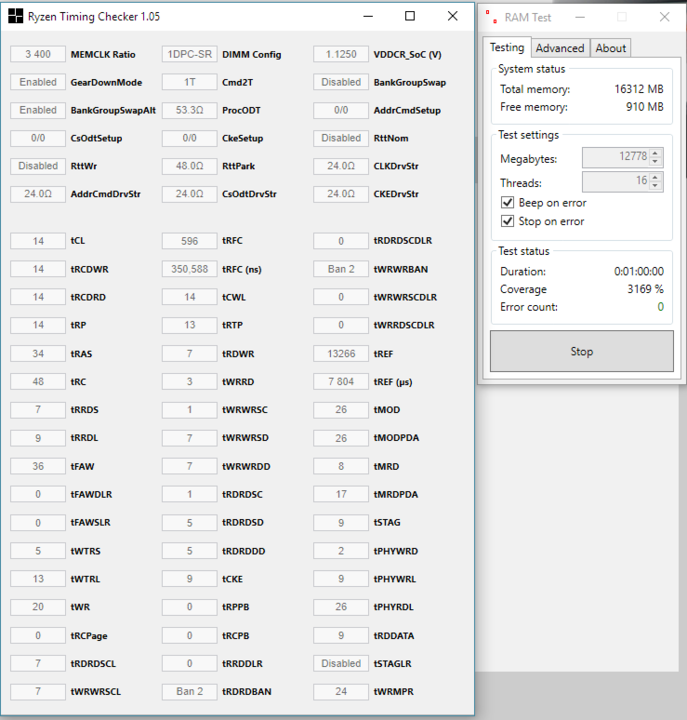Close the RAM Test window
This screenshot has width=687, height=720.
[x=664, y=17]
